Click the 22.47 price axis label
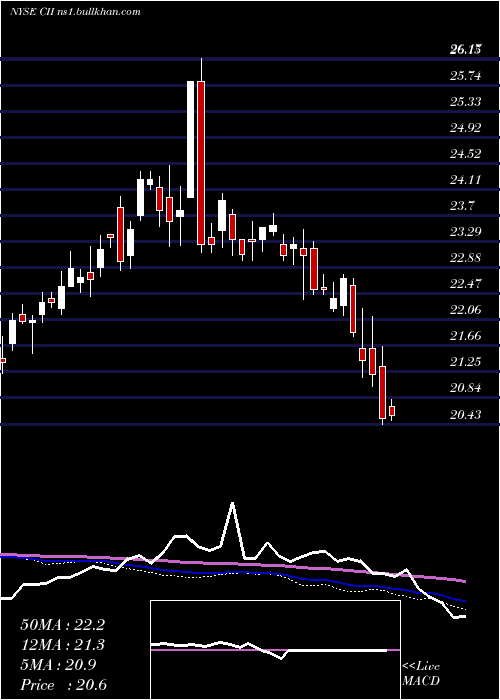The width and height of the screenshot is (500, 700). pyautogui.click(x=465, y=284)
